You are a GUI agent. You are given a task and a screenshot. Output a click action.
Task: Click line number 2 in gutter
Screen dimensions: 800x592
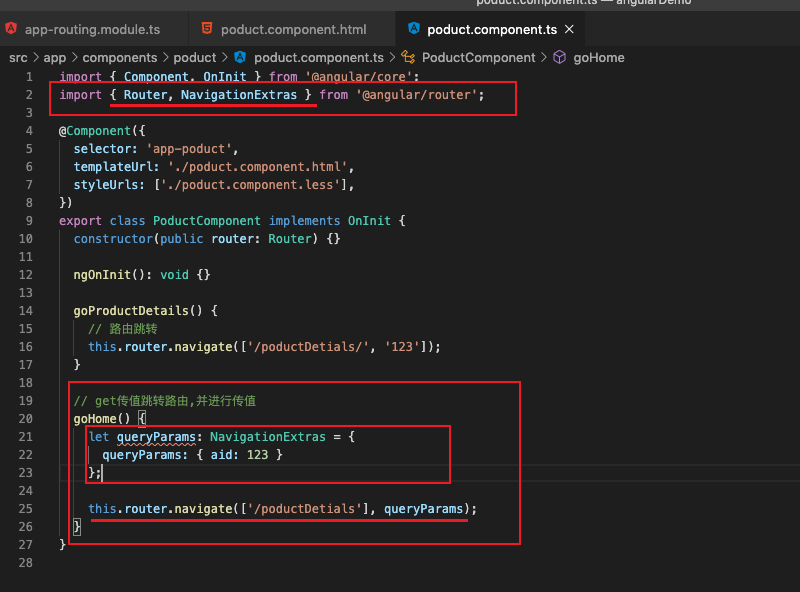[29, 95]
